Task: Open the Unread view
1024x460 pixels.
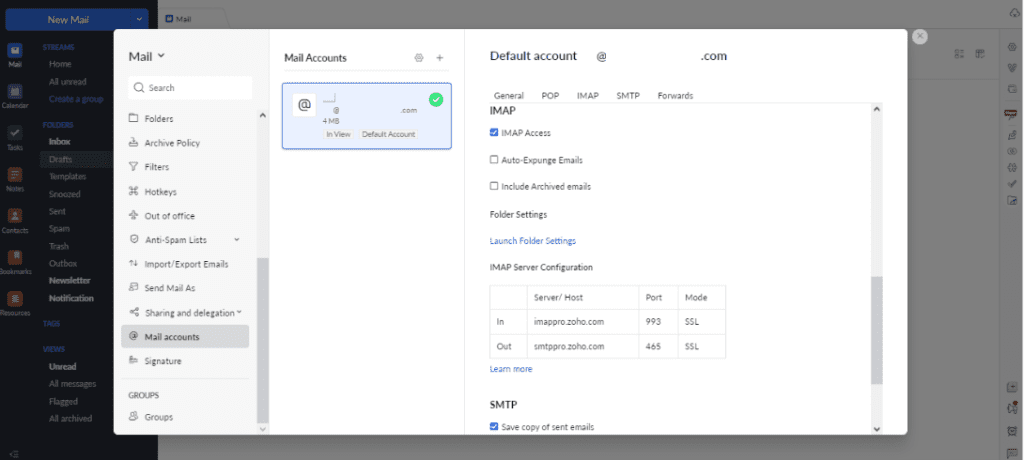Action: pyautogui.click(x=63, y=367)
